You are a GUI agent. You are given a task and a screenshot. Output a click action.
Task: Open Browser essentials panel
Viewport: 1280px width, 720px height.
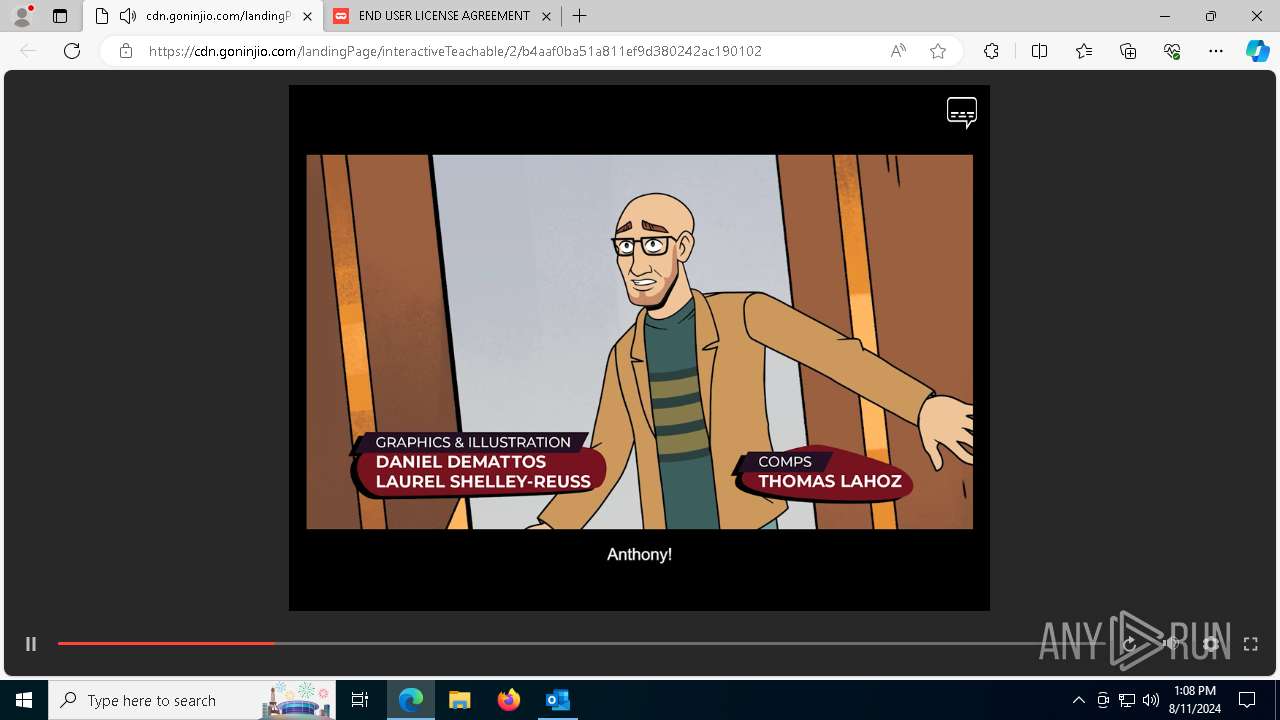tap(1172, 51)
